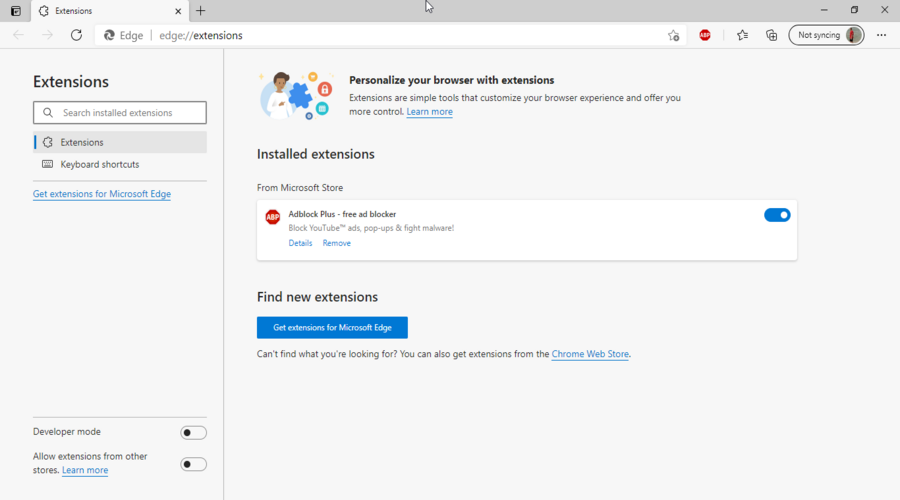The image size is (900, 500).
Task: Click the Not syncing profile button
Action: 826,35
